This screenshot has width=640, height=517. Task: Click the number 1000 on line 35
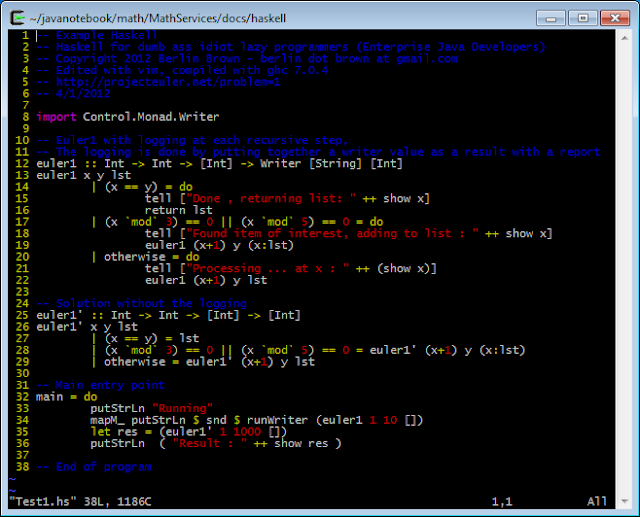point(247,432)
